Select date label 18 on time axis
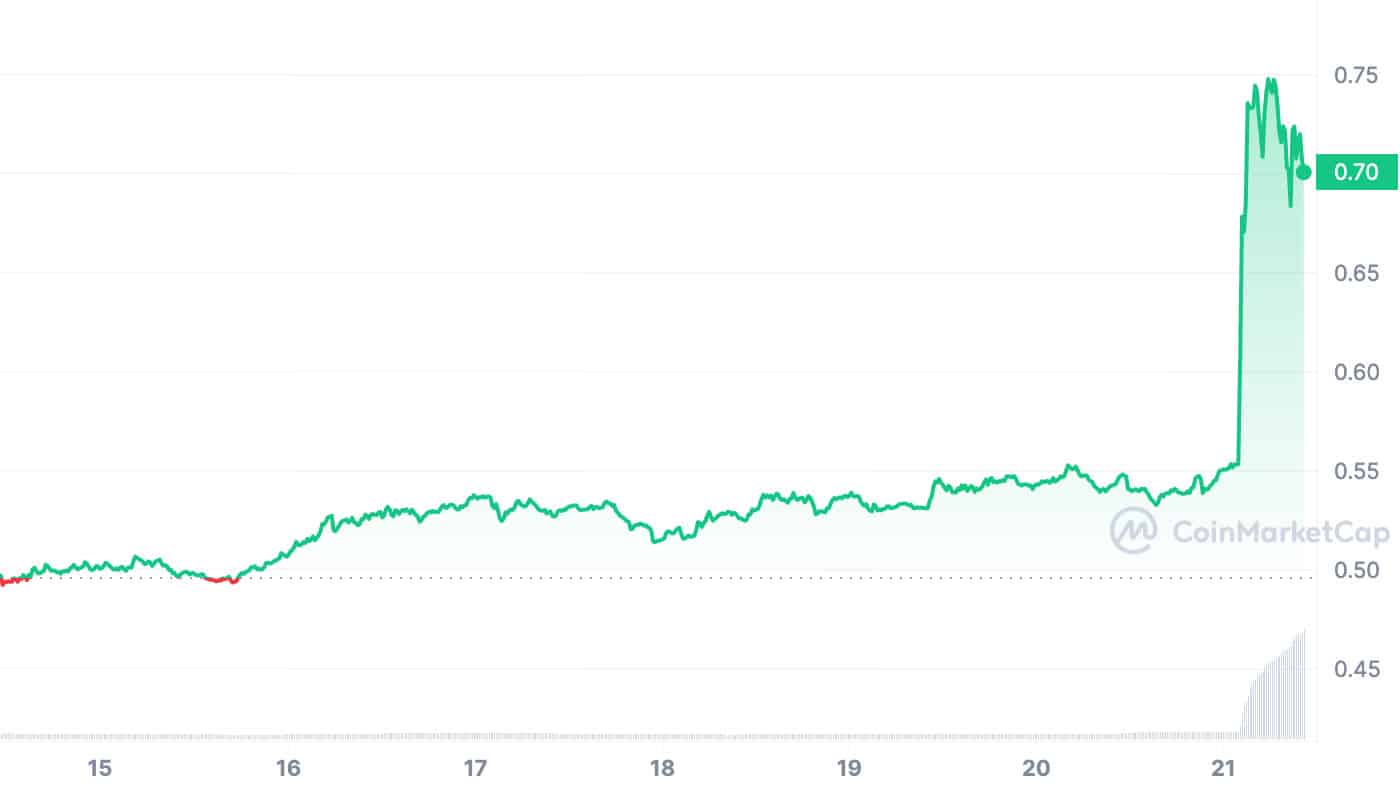 [662, 768]
